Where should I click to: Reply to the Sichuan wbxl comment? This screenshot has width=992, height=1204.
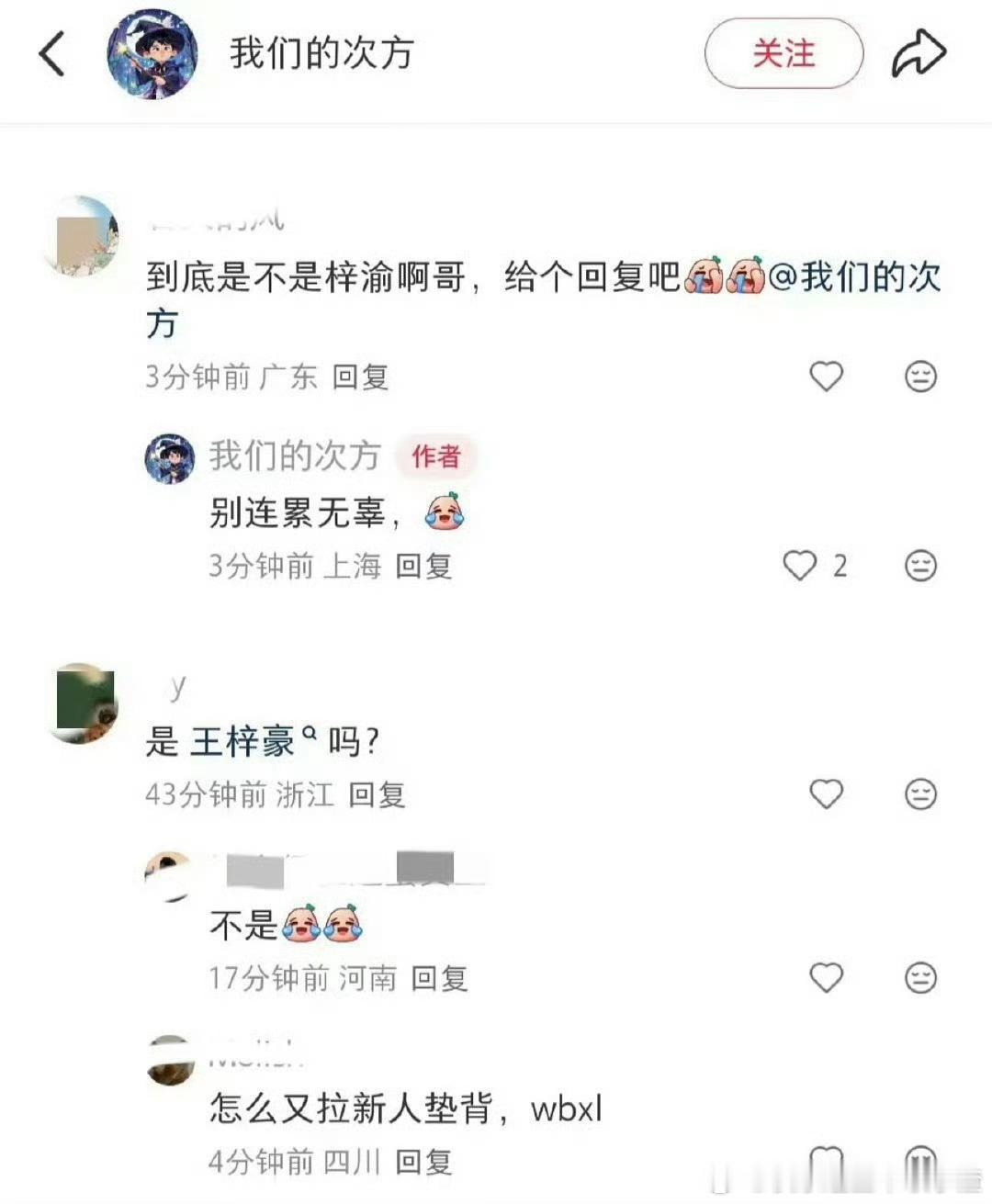pos(423,1162)
